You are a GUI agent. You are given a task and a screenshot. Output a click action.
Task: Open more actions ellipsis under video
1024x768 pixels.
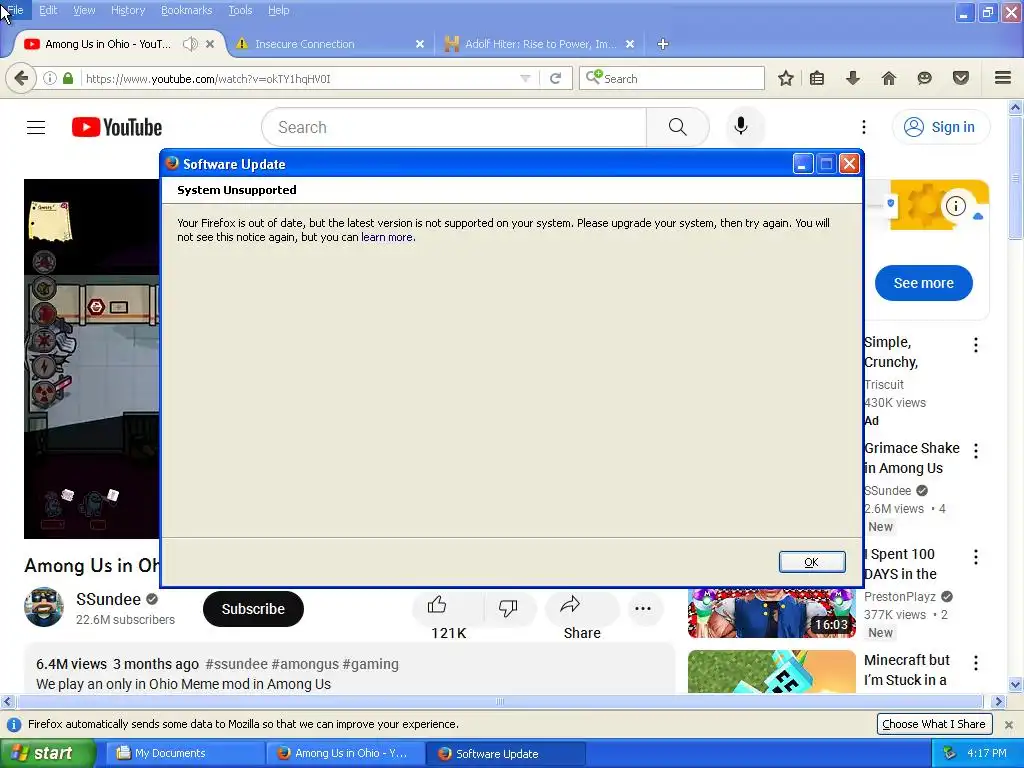[643, 609]
